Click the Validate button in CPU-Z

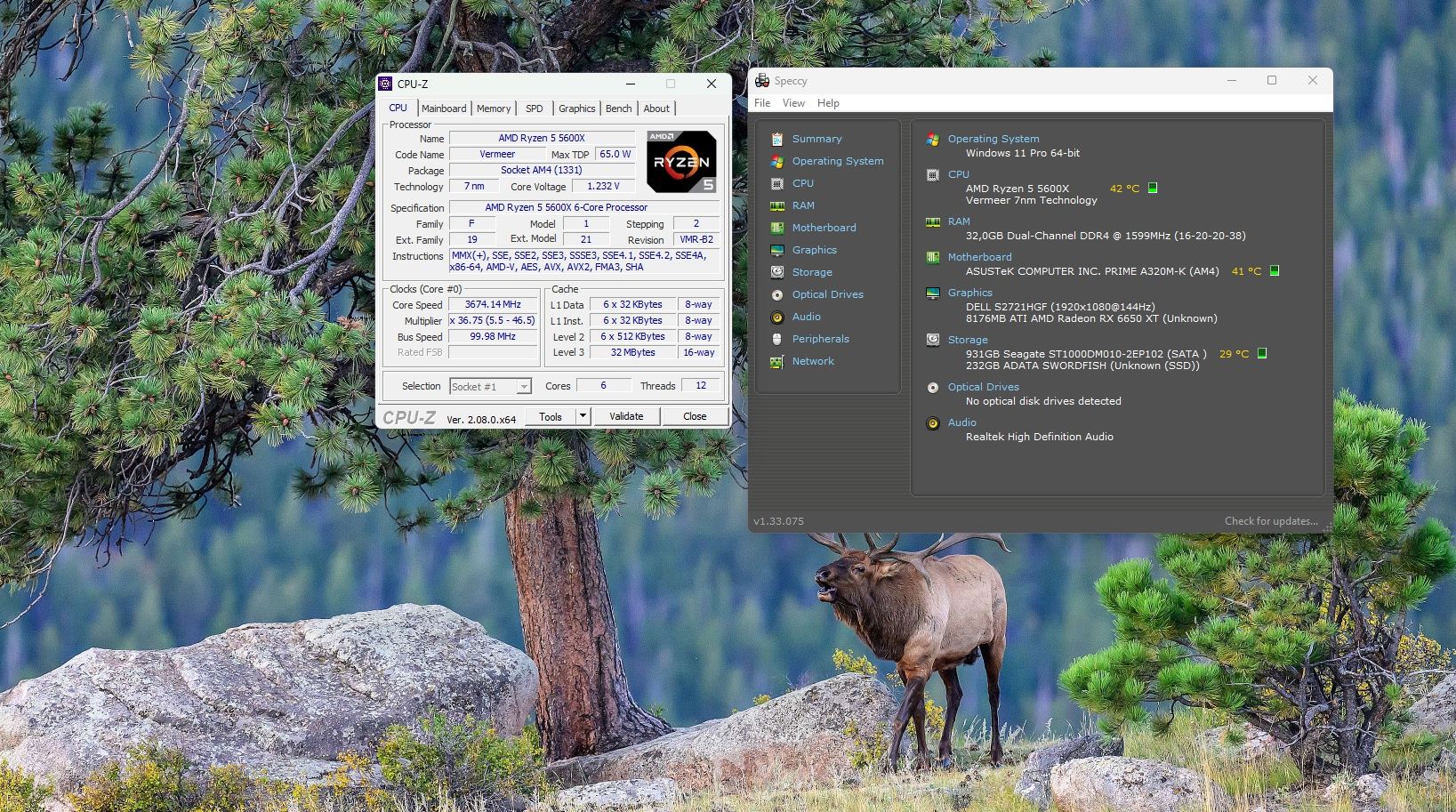(x=626, y=416)
